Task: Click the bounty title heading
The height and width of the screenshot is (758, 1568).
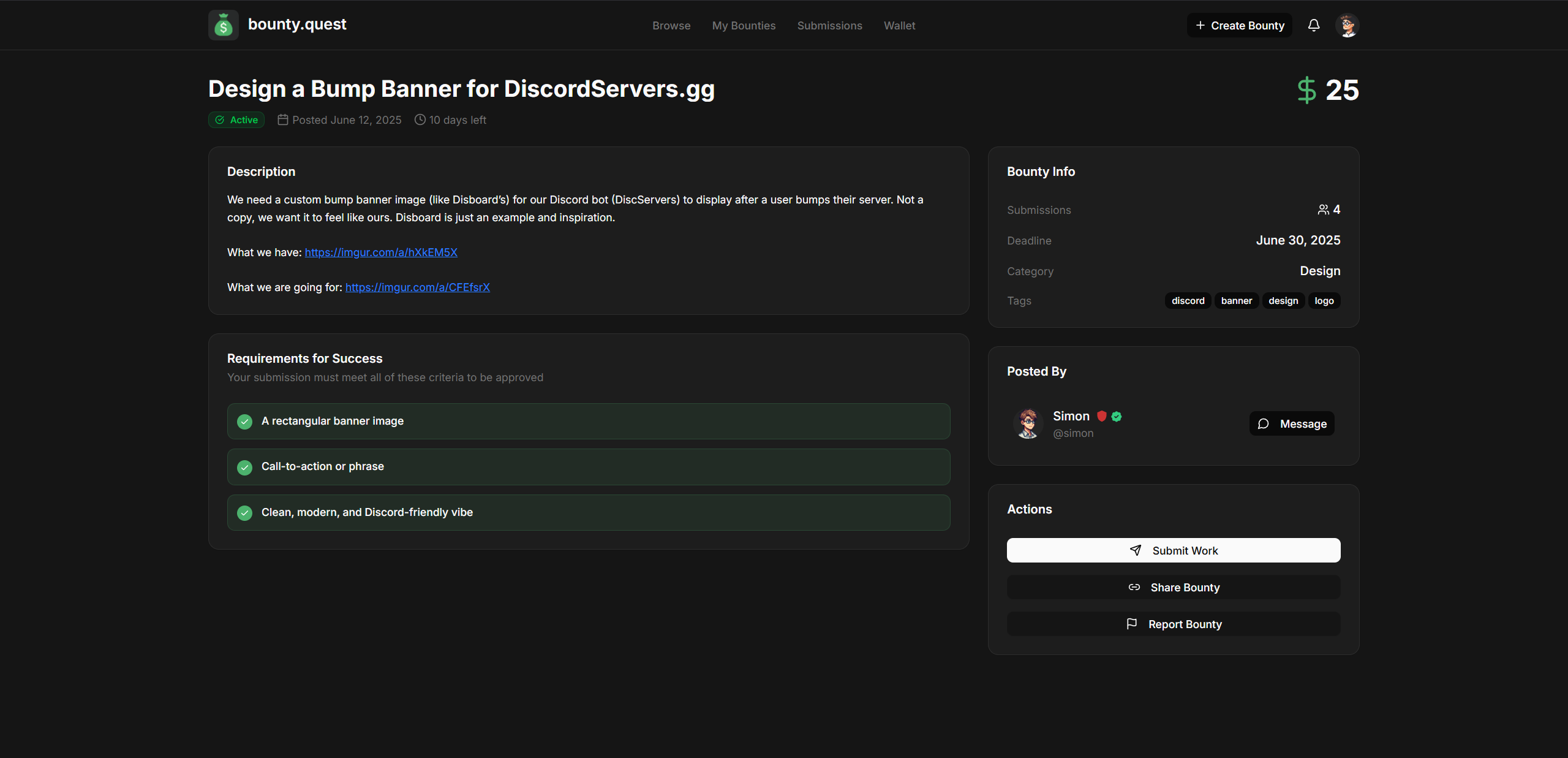Action: click(461, 89)
